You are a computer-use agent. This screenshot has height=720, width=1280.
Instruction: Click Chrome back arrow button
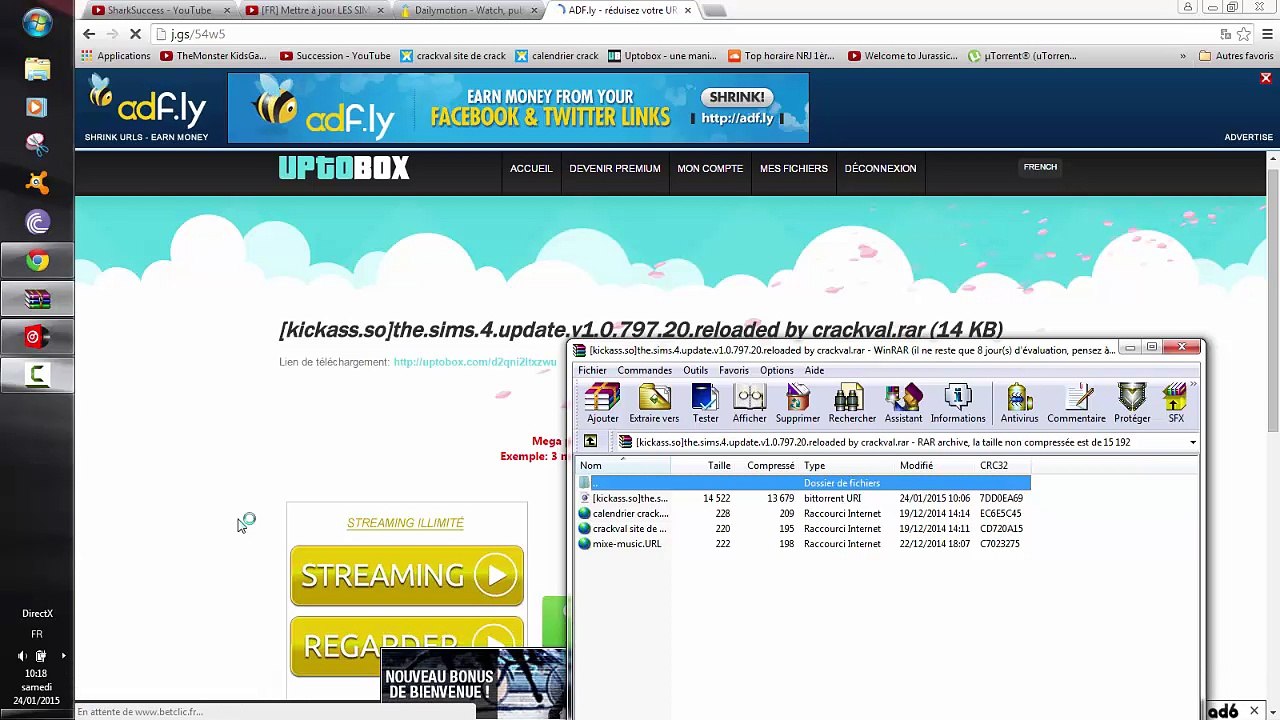(x=89, y=34)
